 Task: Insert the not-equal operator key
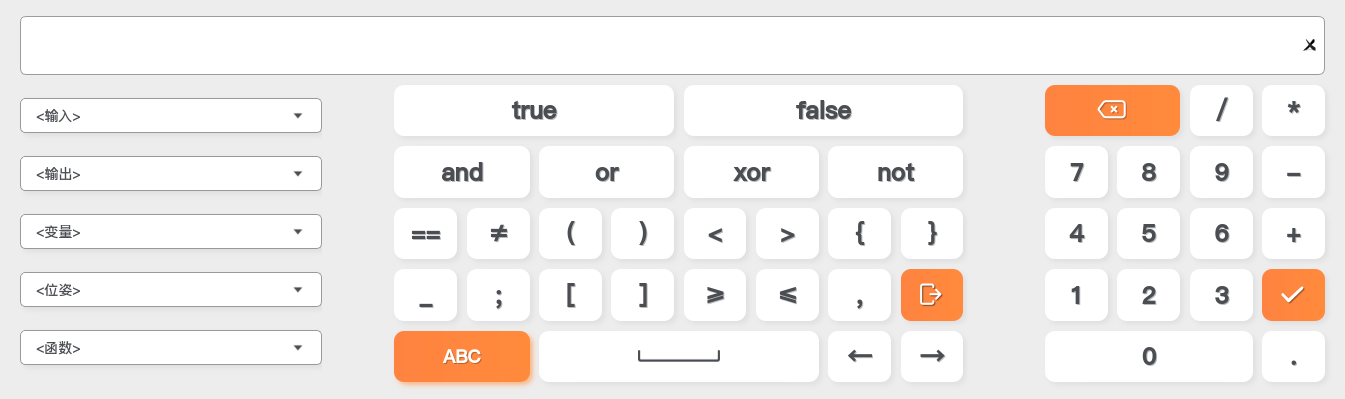click(498, 233)
